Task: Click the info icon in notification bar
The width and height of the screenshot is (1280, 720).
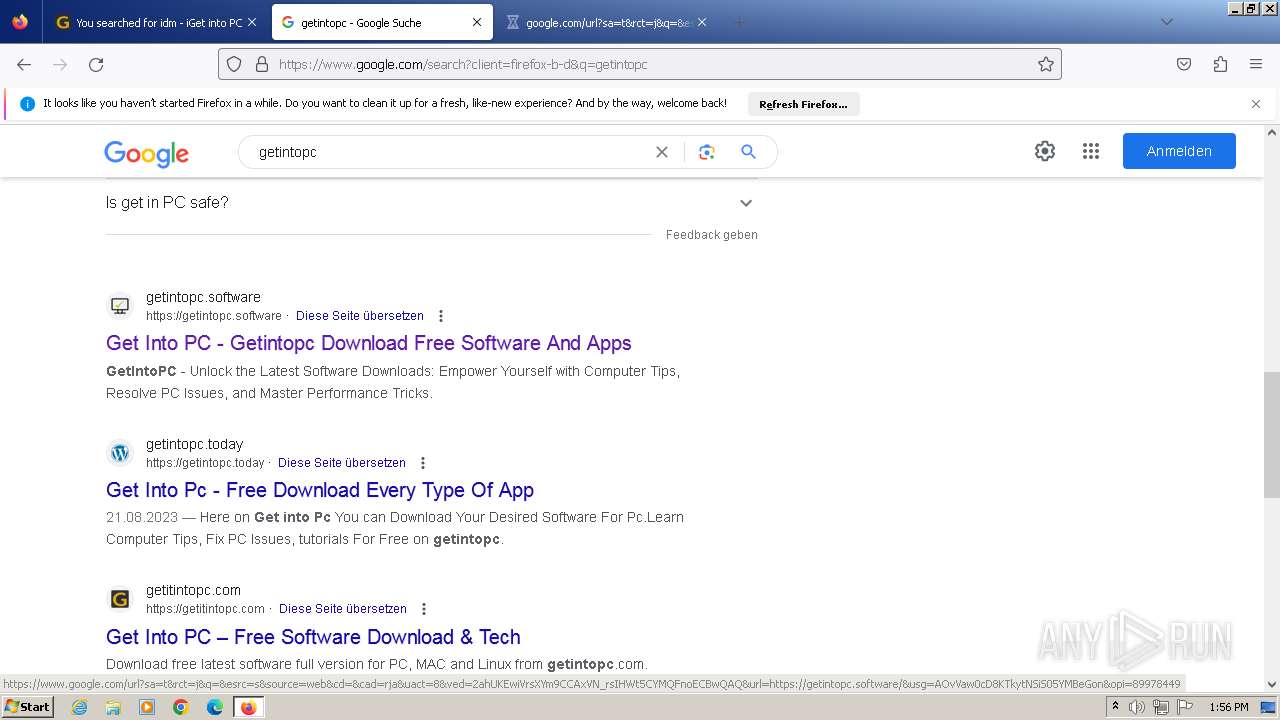Action: (27, 104)
